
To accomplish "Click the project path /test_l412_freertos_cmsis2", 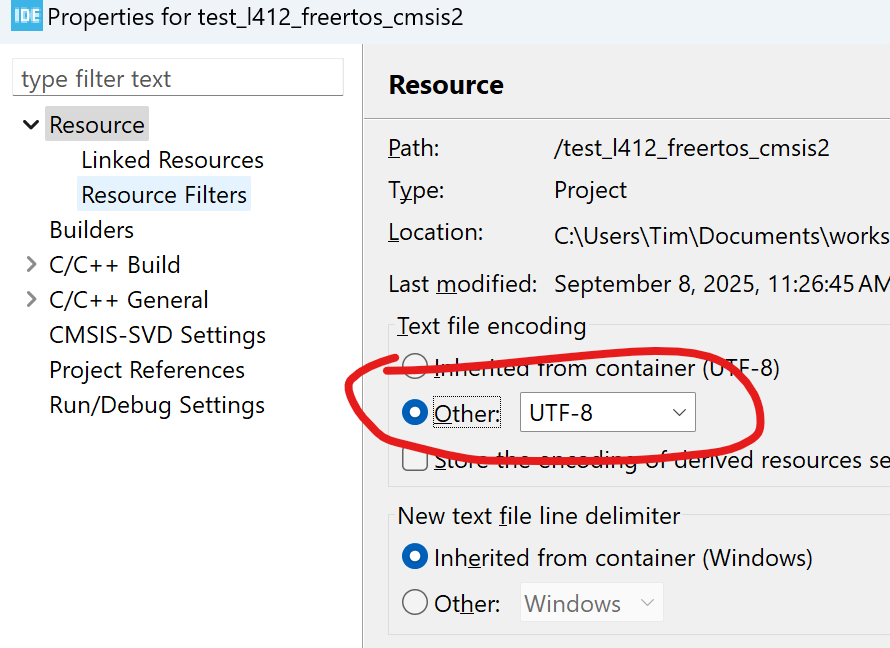I will pyautogui.click(x=691, y=149).
